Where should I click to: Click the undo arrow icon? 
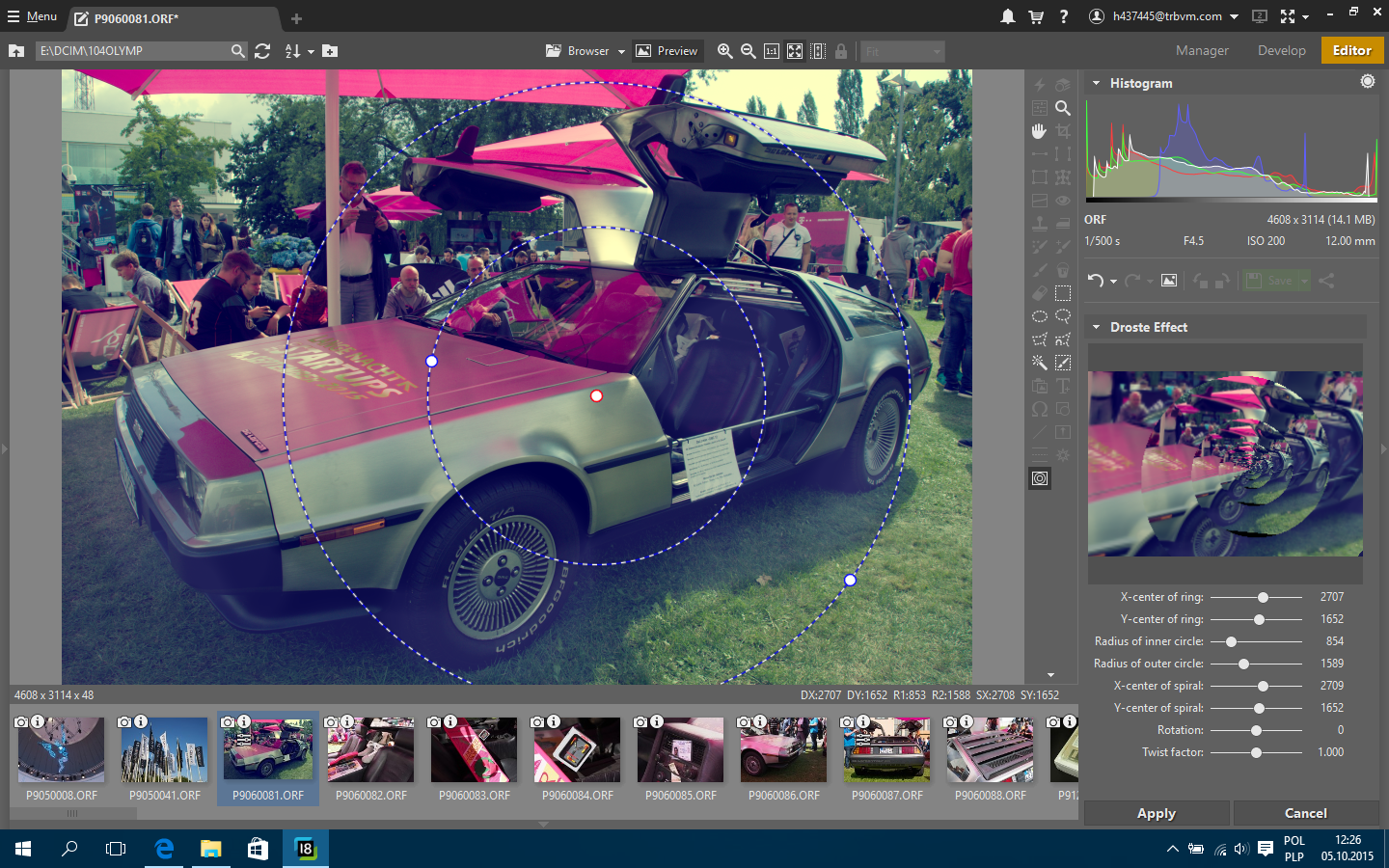[1096, 281]
